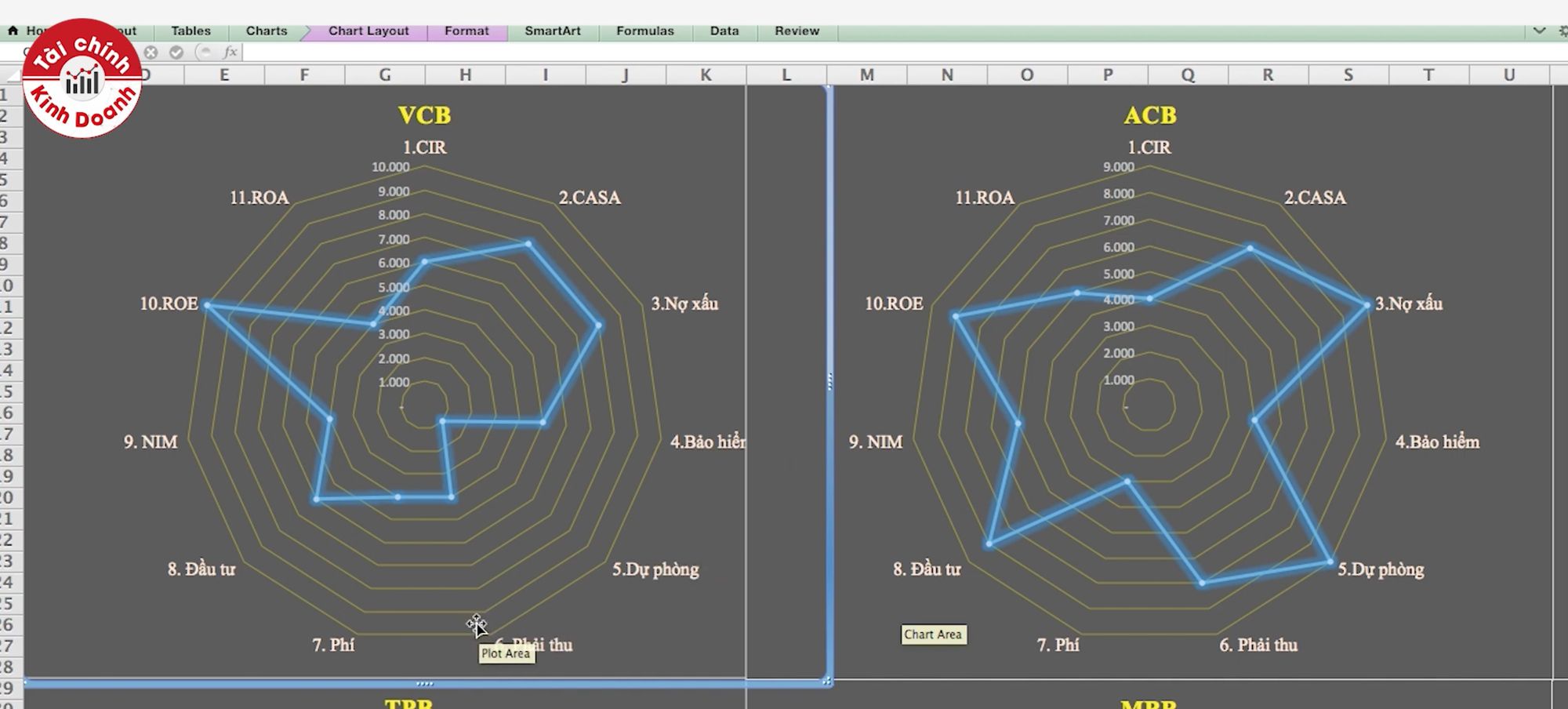Collapse the ribbon with the chevron arrow
1568x709 pixels.
pyautogui.click(x=1539, y=31)
